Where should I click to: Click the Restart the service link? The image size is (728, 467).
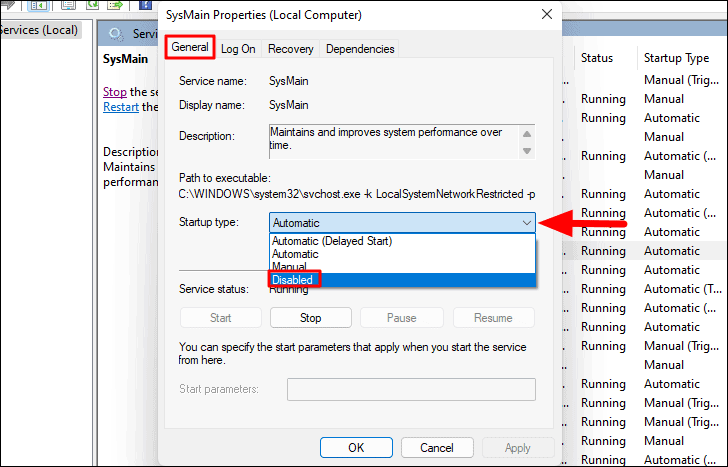(x=121, y=107)
